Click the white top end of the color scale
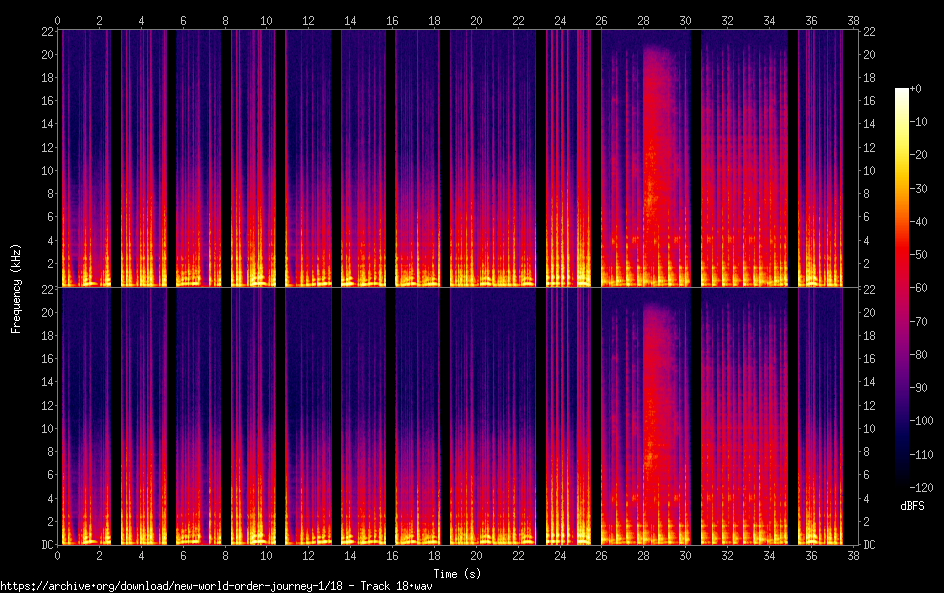 point(902,92)
